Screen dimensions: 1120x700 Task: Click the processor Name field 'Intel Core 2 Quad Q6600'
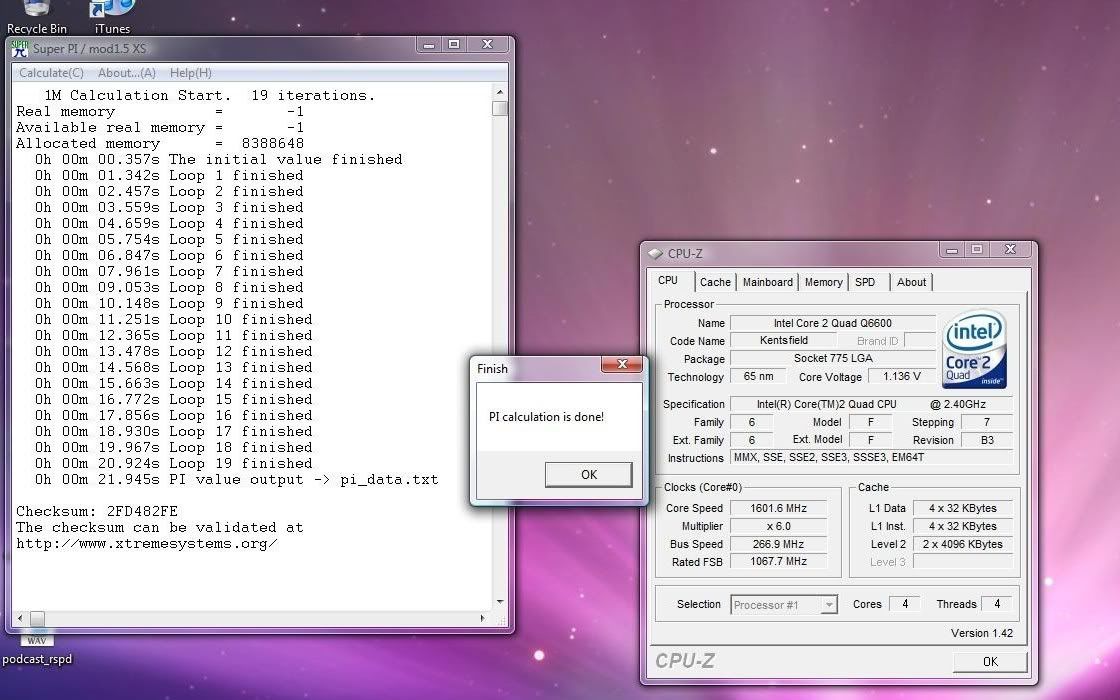[832, 323]
